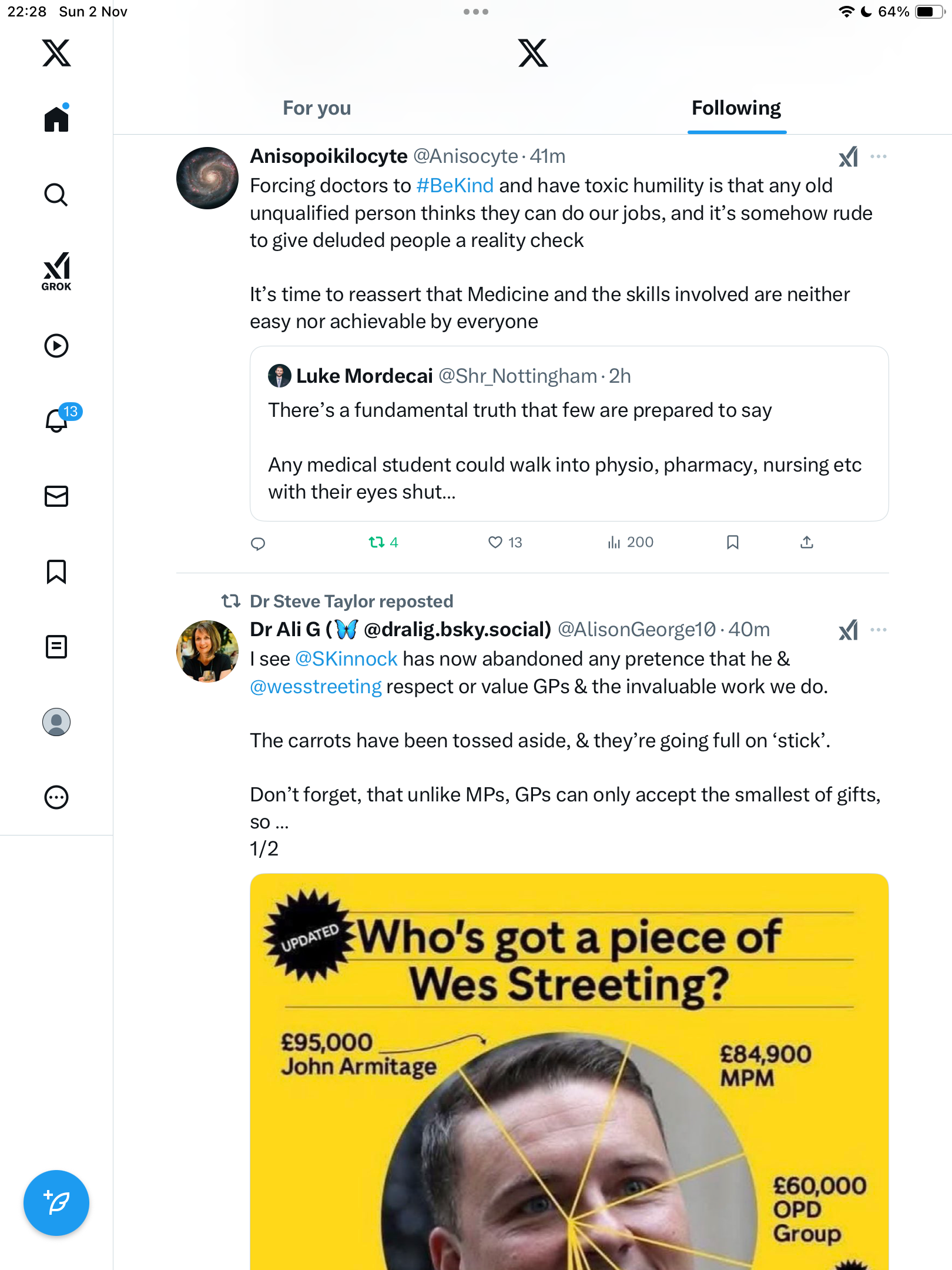Image resolution: width=952 pixels, height=1270 pixels.
Task: Open Grok from the sidebar
Action: [x=56, y=271]
